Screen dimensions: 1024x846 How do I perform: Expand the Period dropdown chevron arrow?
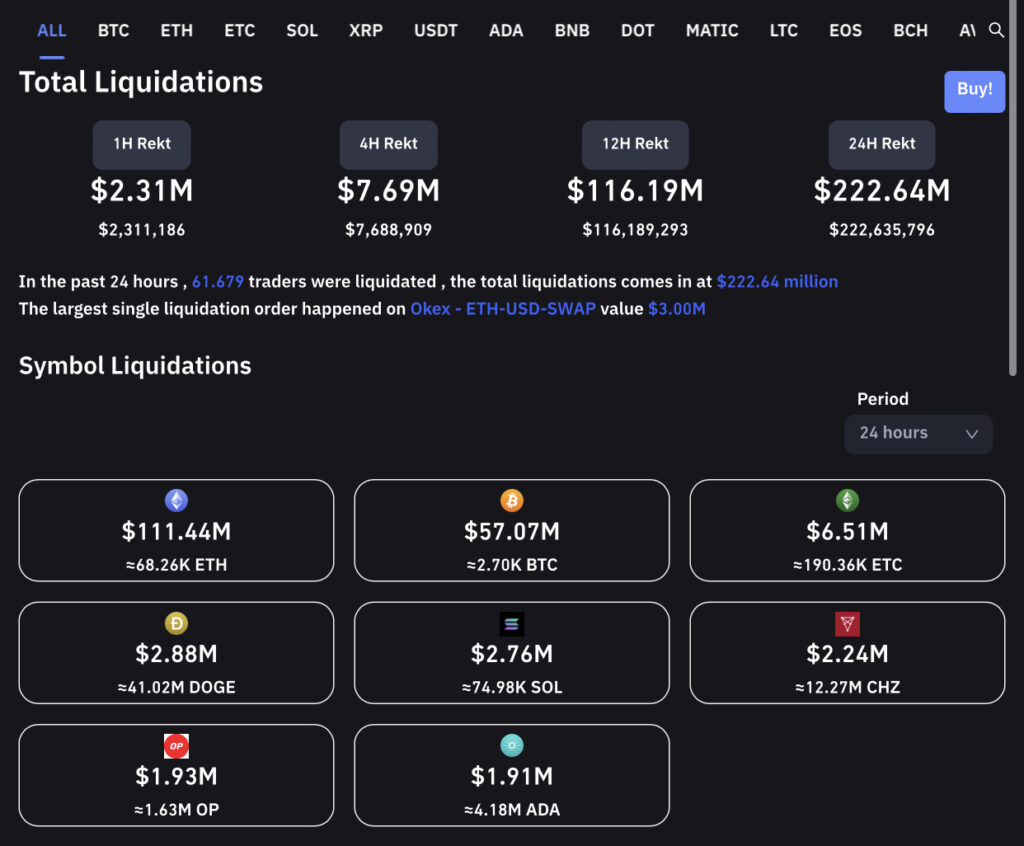(x=971, y=434)
